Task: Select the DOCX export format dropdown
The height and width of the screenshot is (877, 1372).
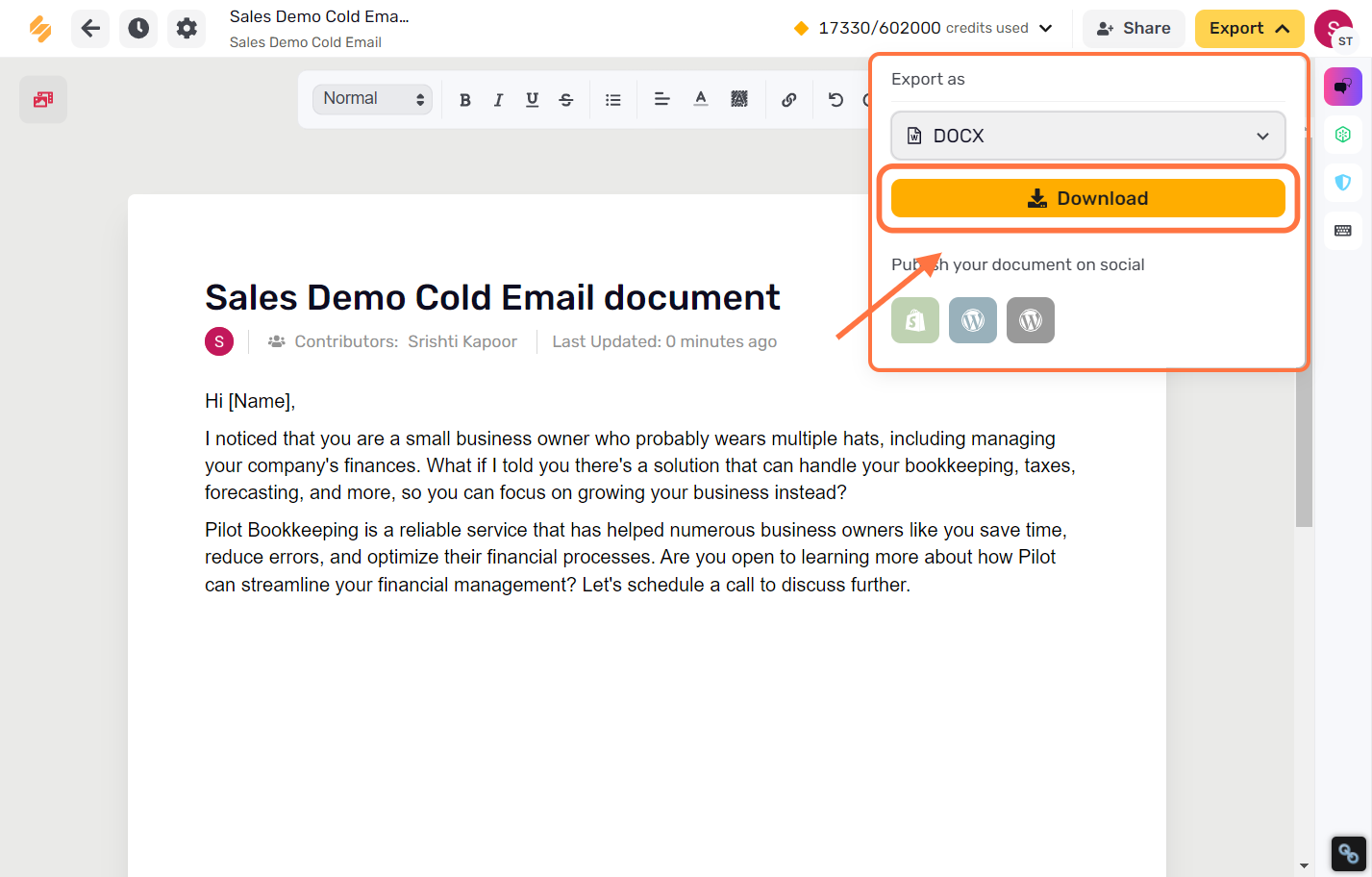Action: point(1087,136)
